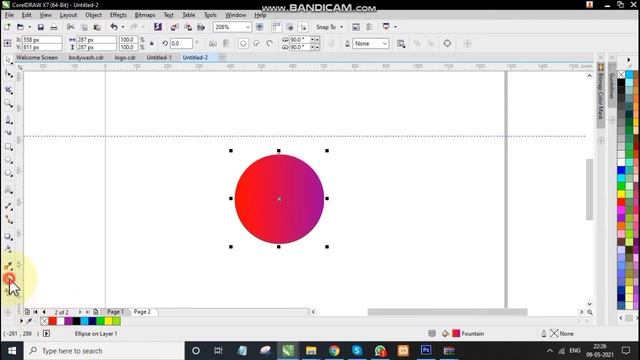
Task: Click the Publish to PDF icon
Action: pos(201,27)
